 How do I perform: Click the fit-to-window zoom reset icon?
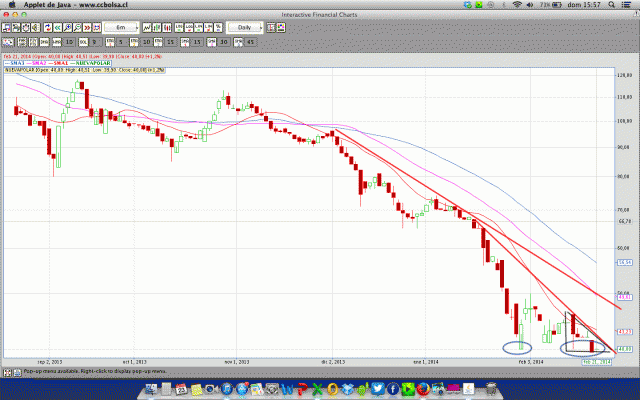coord(97,27)
